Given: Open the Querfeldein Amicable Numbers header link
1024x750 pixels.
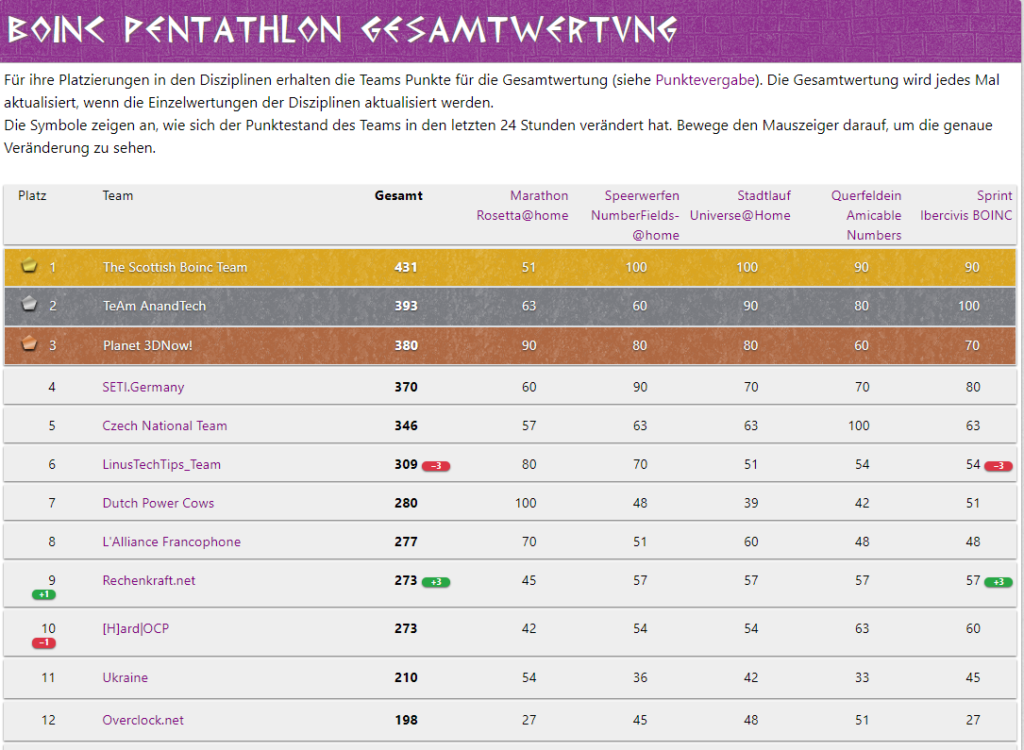Looking at the screenshot, I should [x=866, y=215].
